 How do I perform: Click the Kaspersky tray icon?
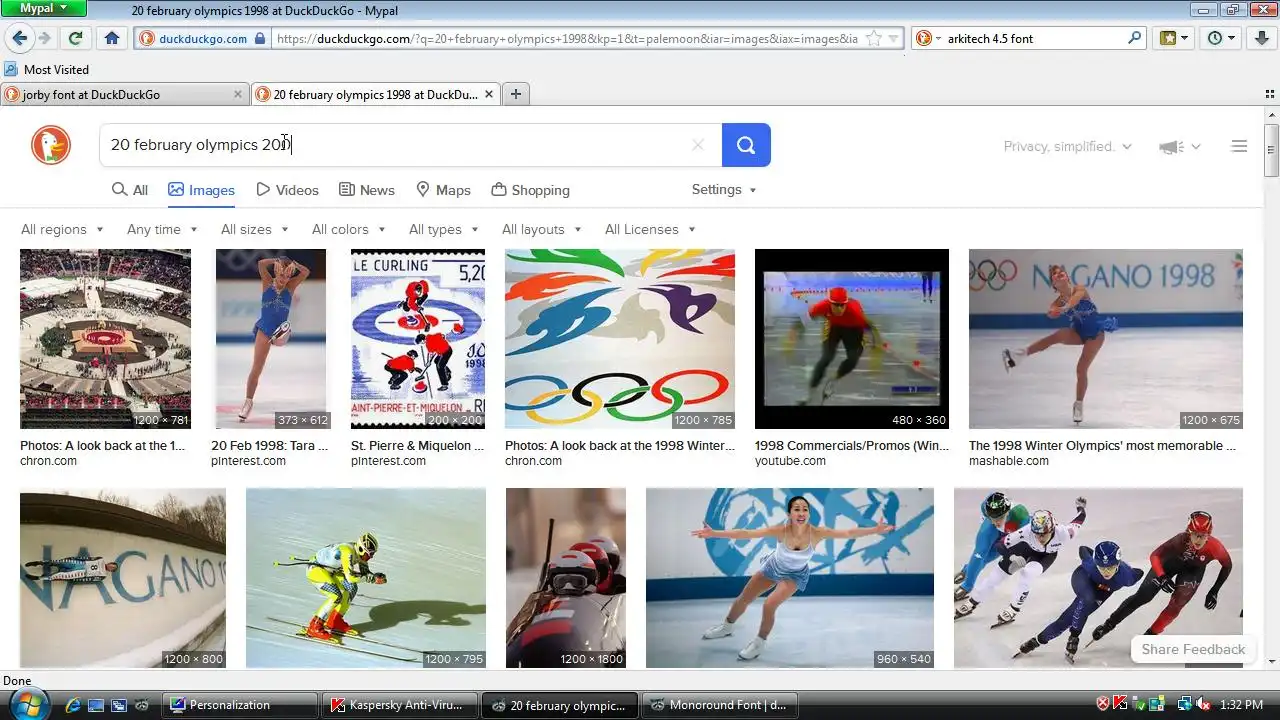pos(1122,705)
